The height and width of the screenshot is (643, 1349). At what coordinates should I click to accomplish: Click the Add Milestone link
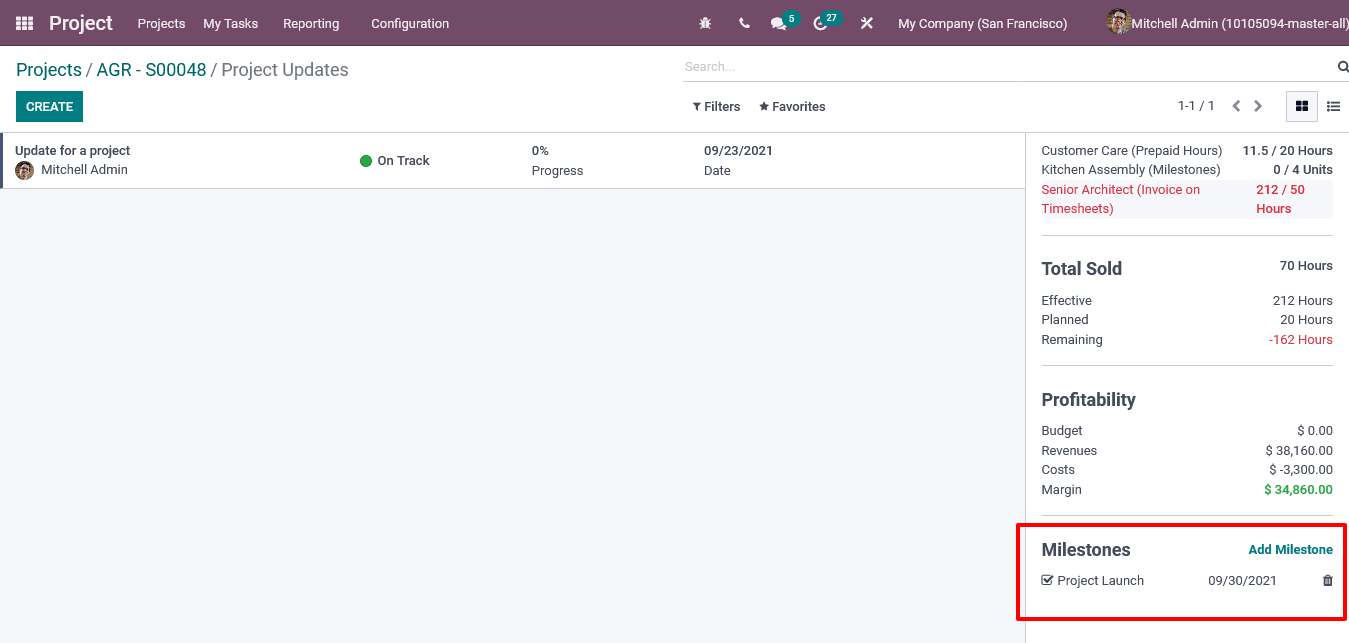[1290, 550]
